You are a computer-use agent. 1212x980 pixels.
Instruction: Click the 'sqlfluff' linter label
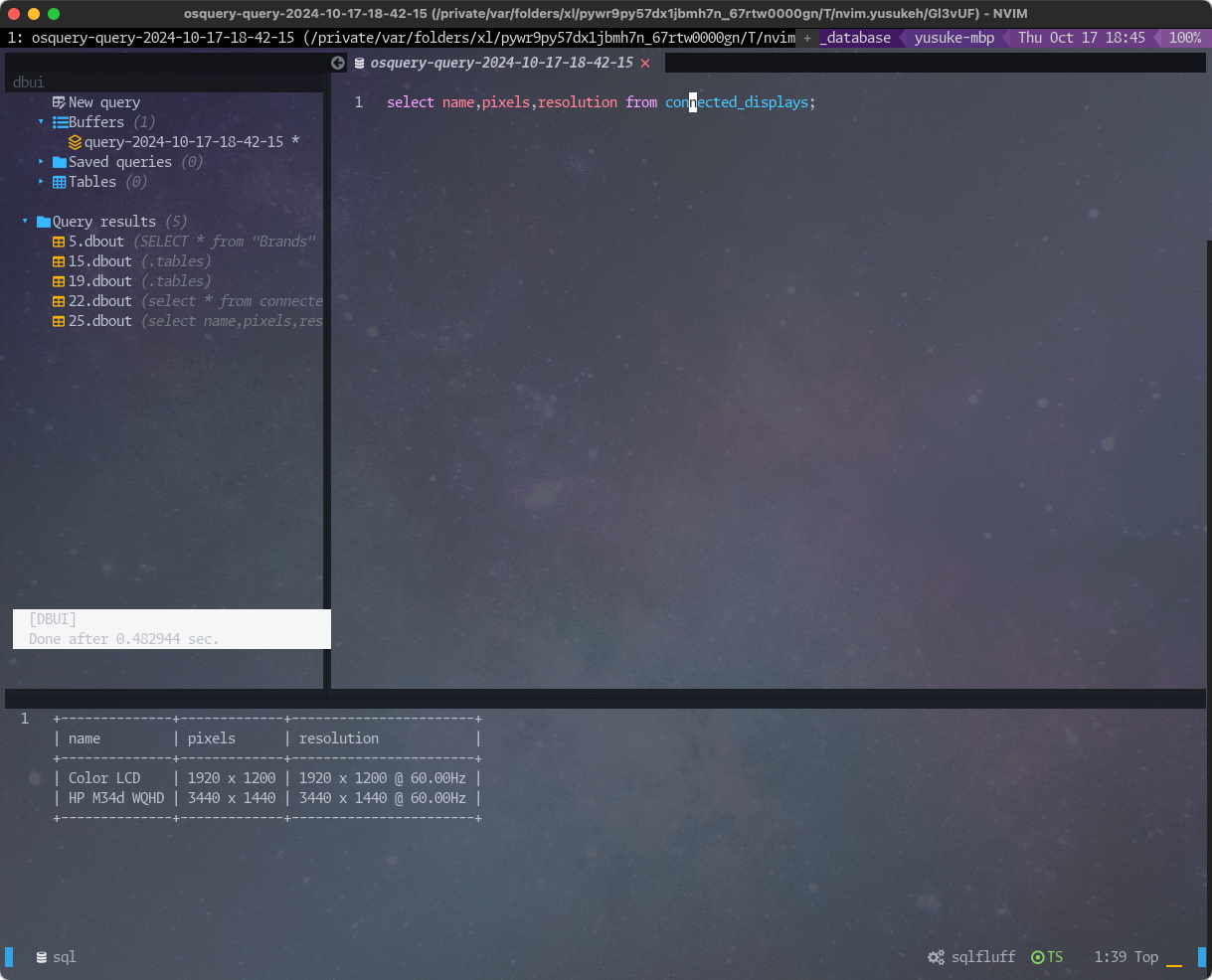tap(983, 957)
